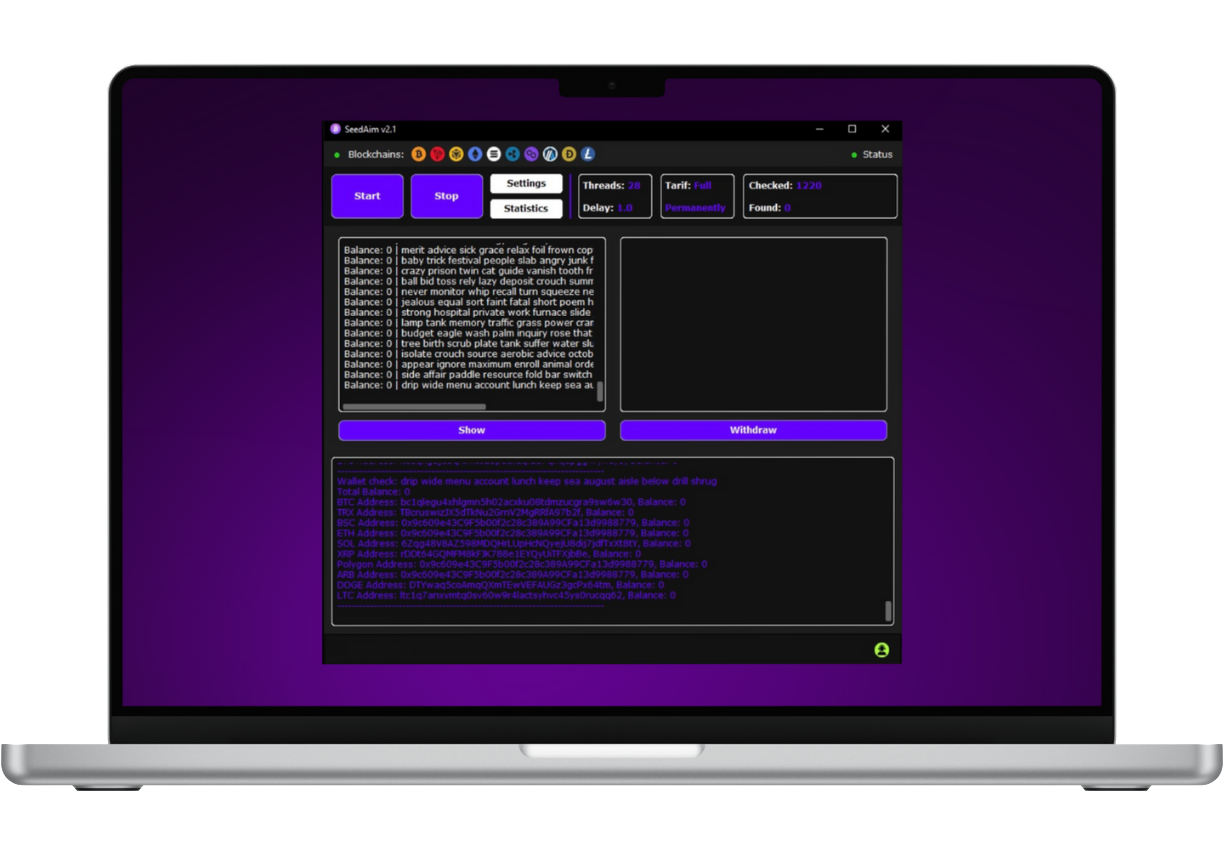This screenshot has width=1224, height=854.
Task: Select the row starting 'tree birth scrub'
Action: coord(469,343)
